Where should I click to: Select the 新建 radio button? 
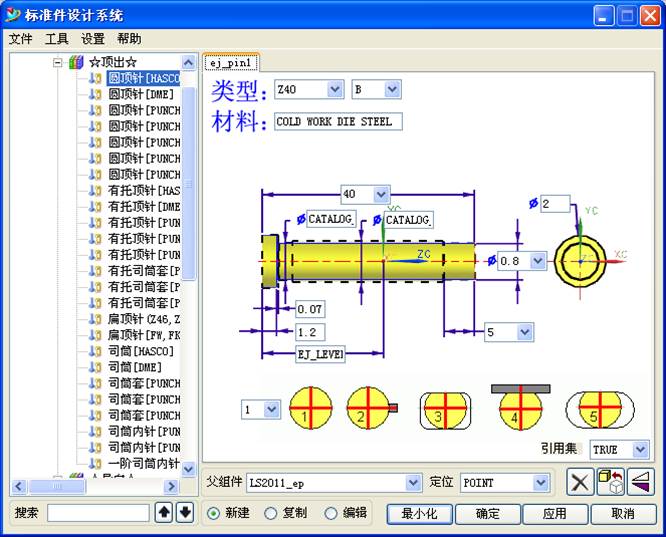213,513
